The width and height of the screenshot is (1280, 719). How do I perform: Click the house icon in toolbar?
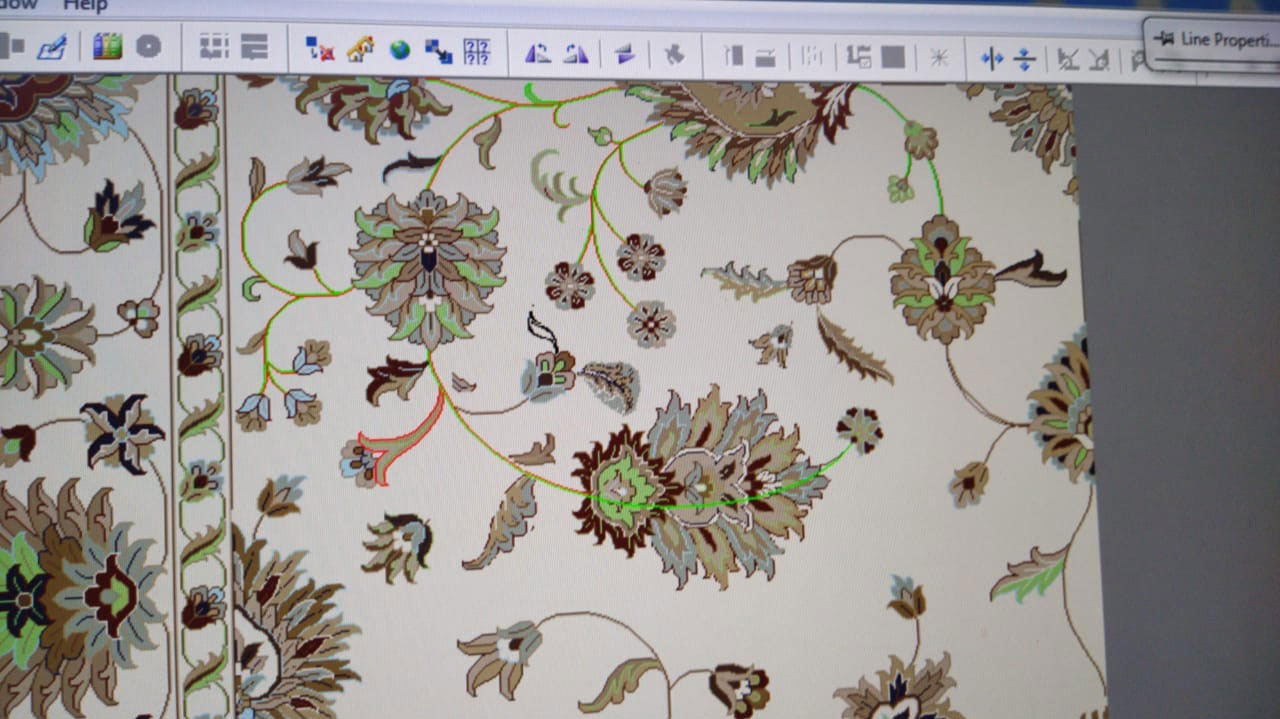coord(360,49)
